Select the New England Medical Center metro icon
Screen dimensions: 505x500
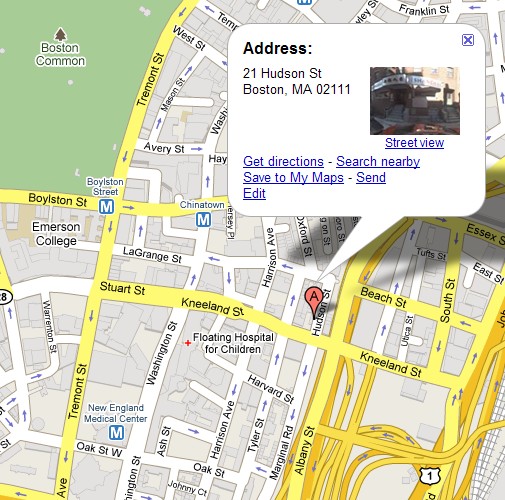[x=116, y=433]
